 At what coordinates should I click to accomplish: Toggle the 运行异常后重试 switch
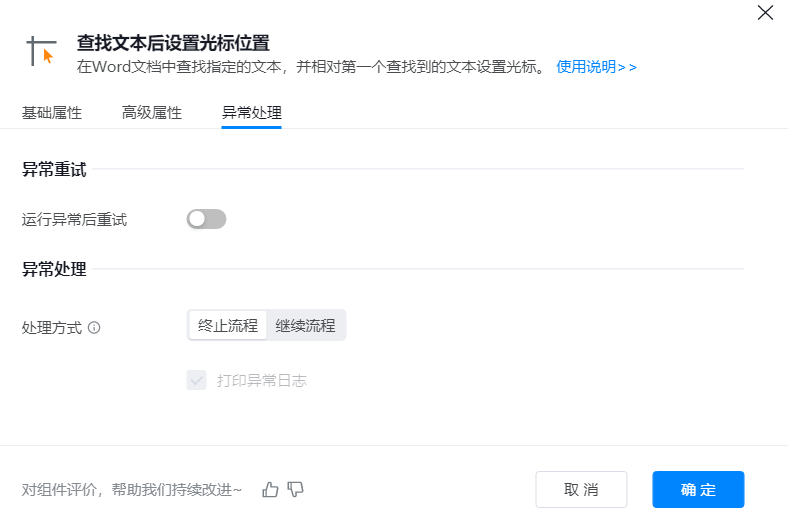click(x=206, y=219)
